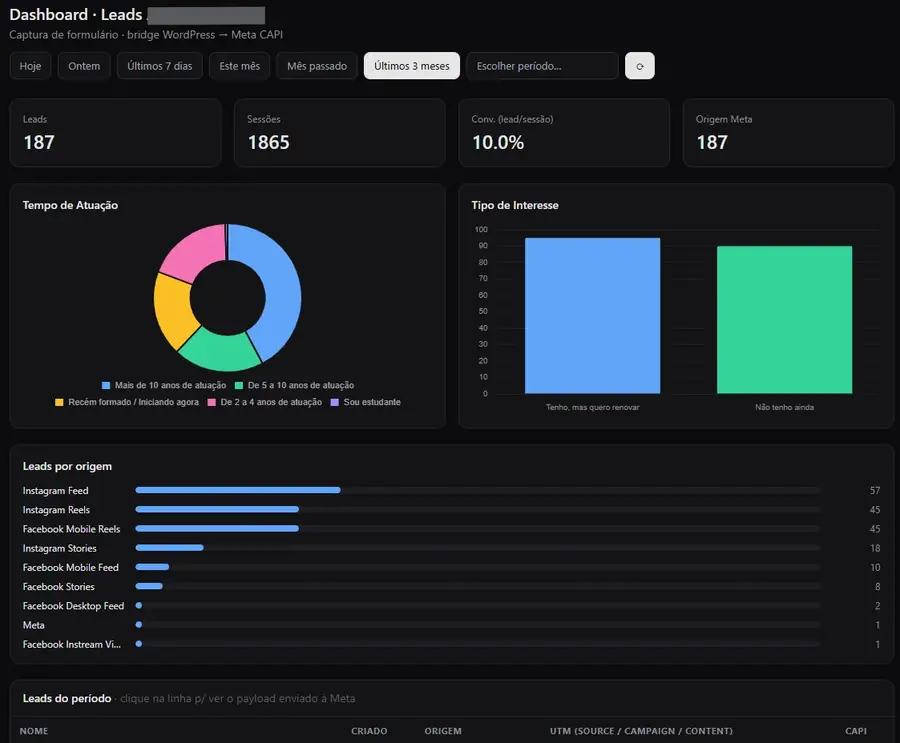
Task: Select the Últimos 3 meses filter
Action: pos(412,66)
